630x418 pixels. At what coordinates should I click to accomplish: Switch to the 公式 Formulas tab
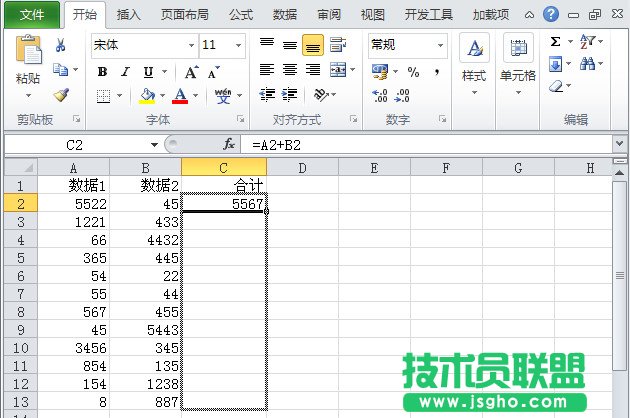241,15
